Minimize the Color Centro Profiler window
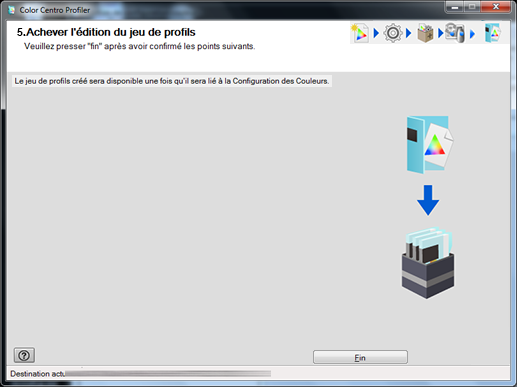The image size is (517, 387). click(x=455, y=7)
